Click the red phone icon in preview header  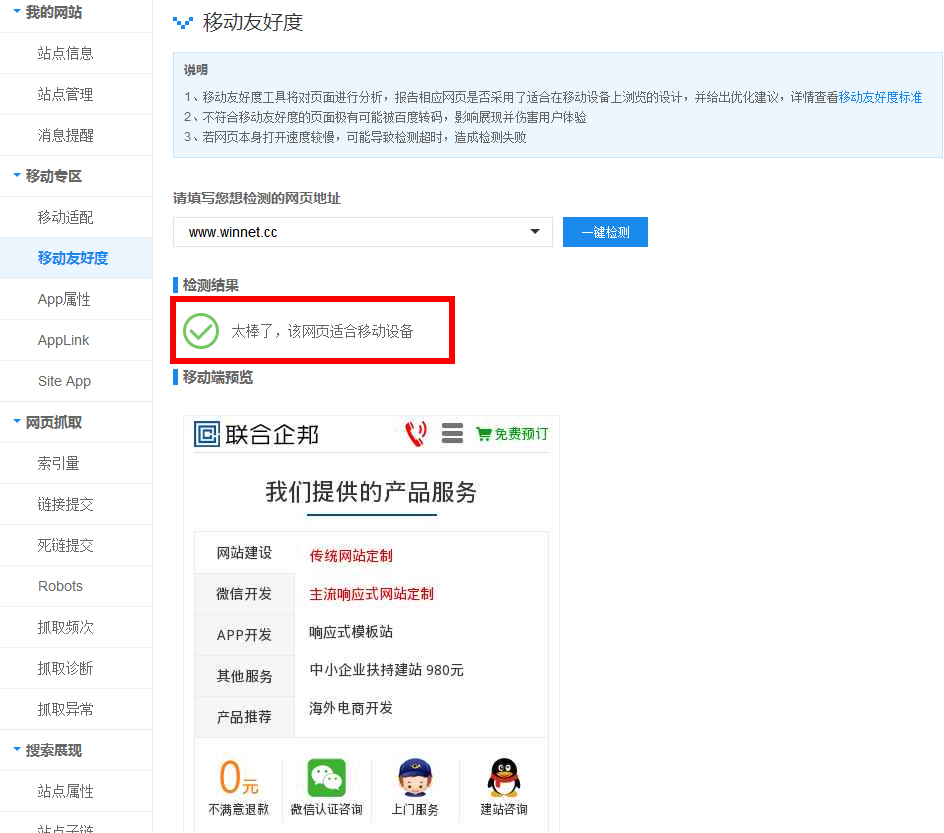(414, 433)
